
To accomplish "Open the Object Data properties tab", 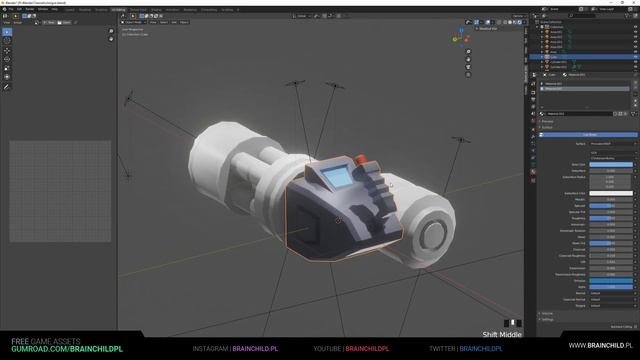I will [x=533, y=164].
